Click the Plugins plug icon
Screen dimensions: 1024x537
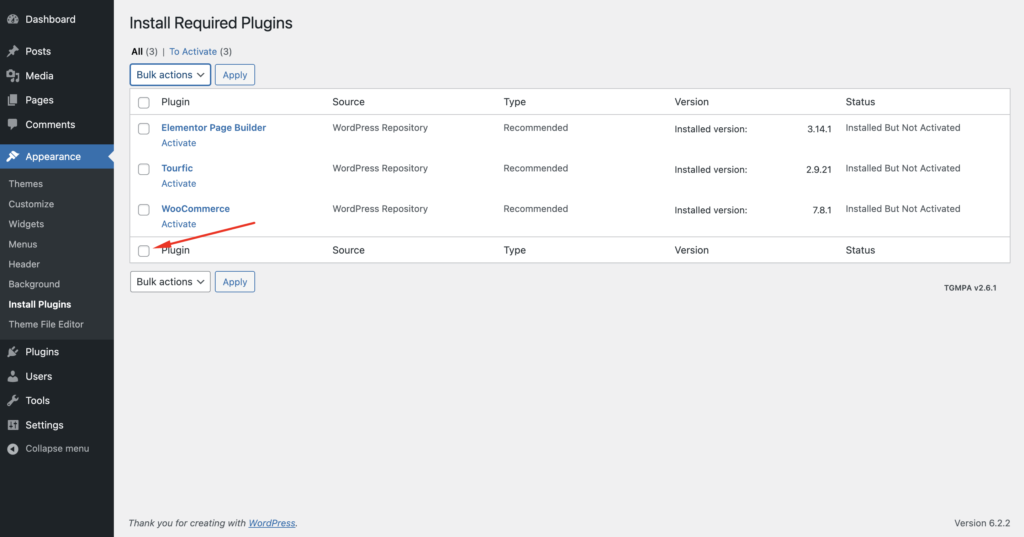coord(12,351)
